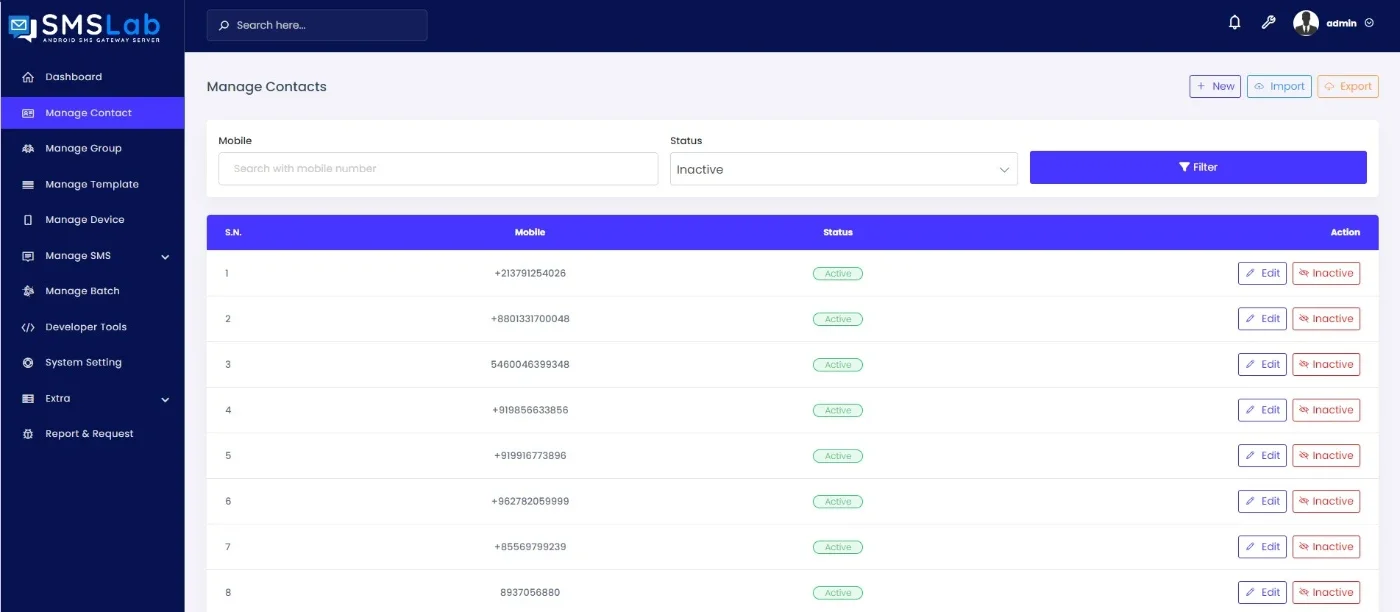
Task: Deactivate contact +962782059999 via Inactive button
Action: coord(1326,501)
